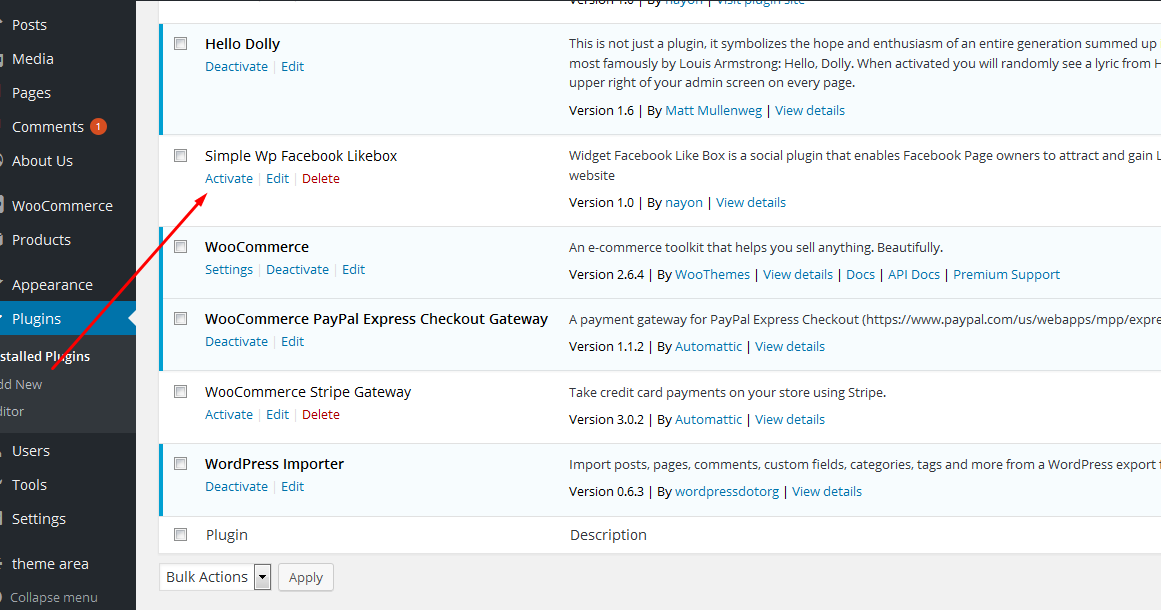Open wordpressdotorg author link

point(727,491)
